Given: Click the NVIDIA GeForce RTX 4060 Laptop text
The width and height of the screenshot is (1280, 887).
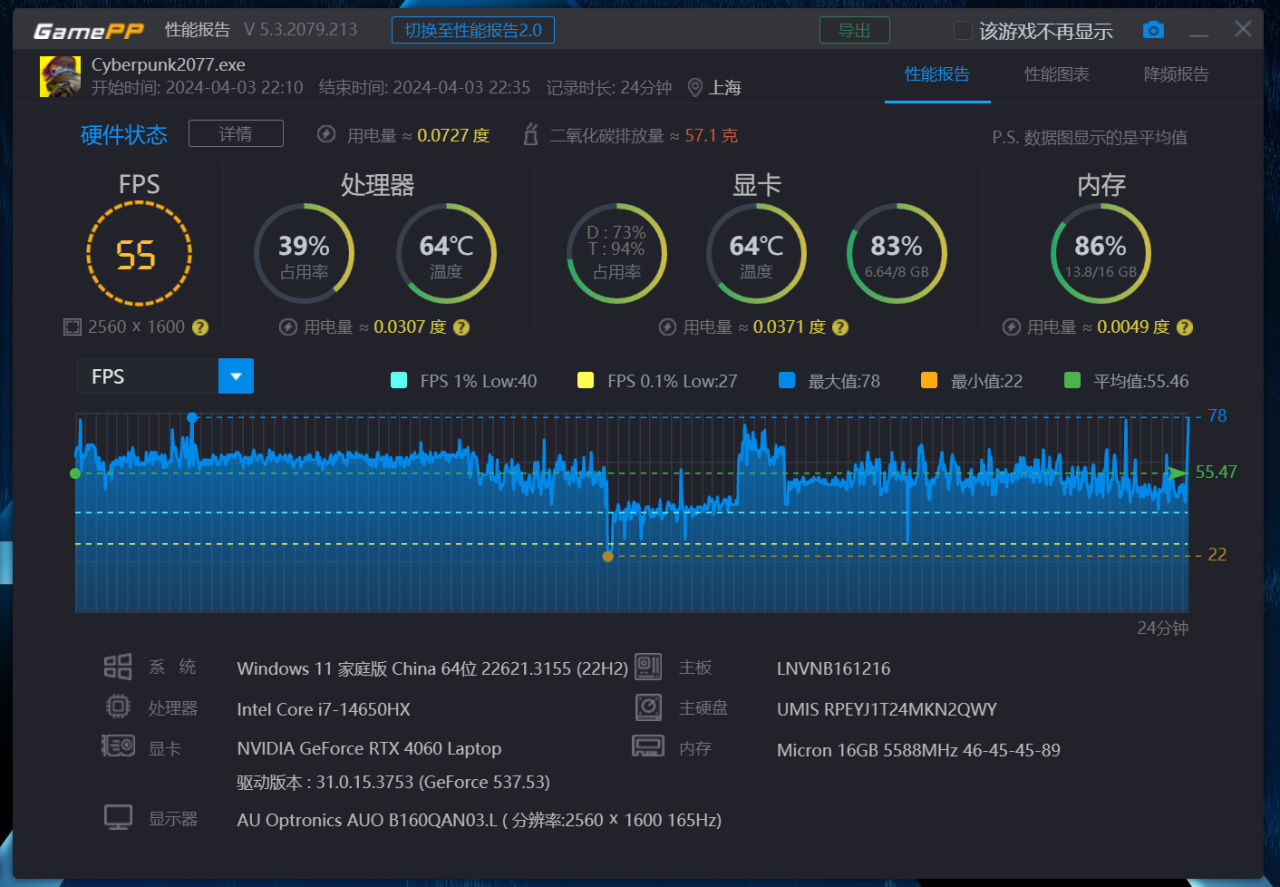Looking at the screenshot, I should pyautogui.click(x=369, y=748).
